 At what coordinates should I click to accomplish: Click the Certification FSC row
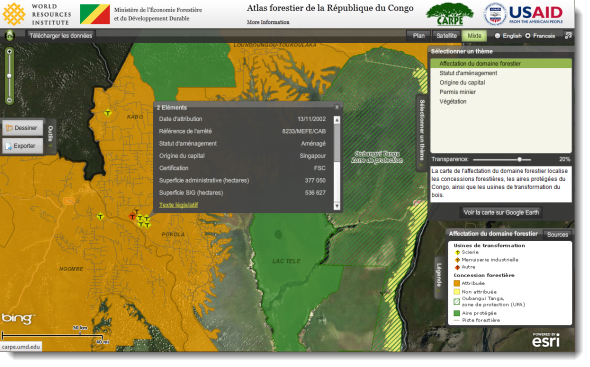(242, 168)
